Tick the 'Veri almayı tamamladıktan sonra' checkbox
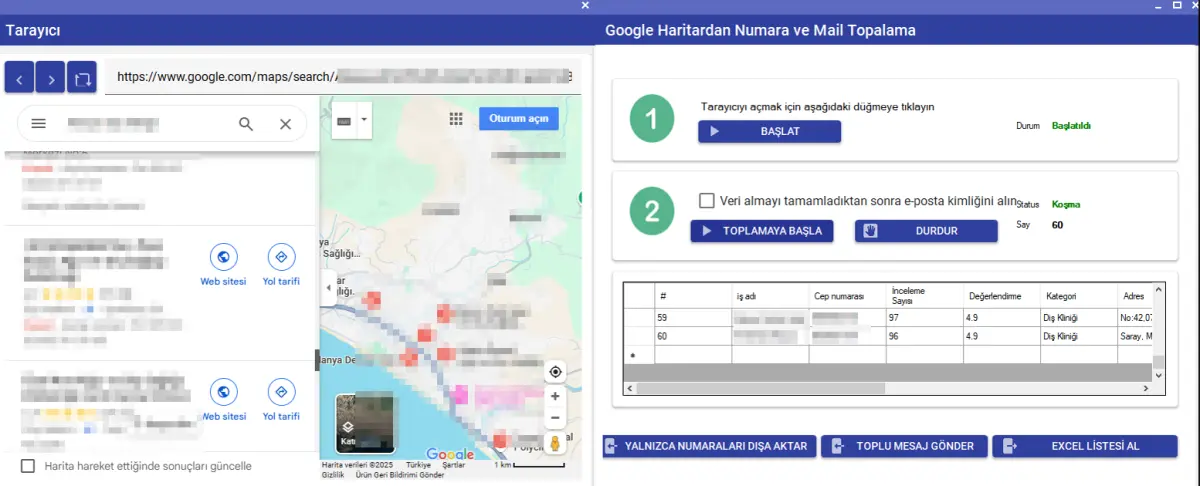Image resolution: width=1200 pixels, height=486 pixels. click(706, 200)
